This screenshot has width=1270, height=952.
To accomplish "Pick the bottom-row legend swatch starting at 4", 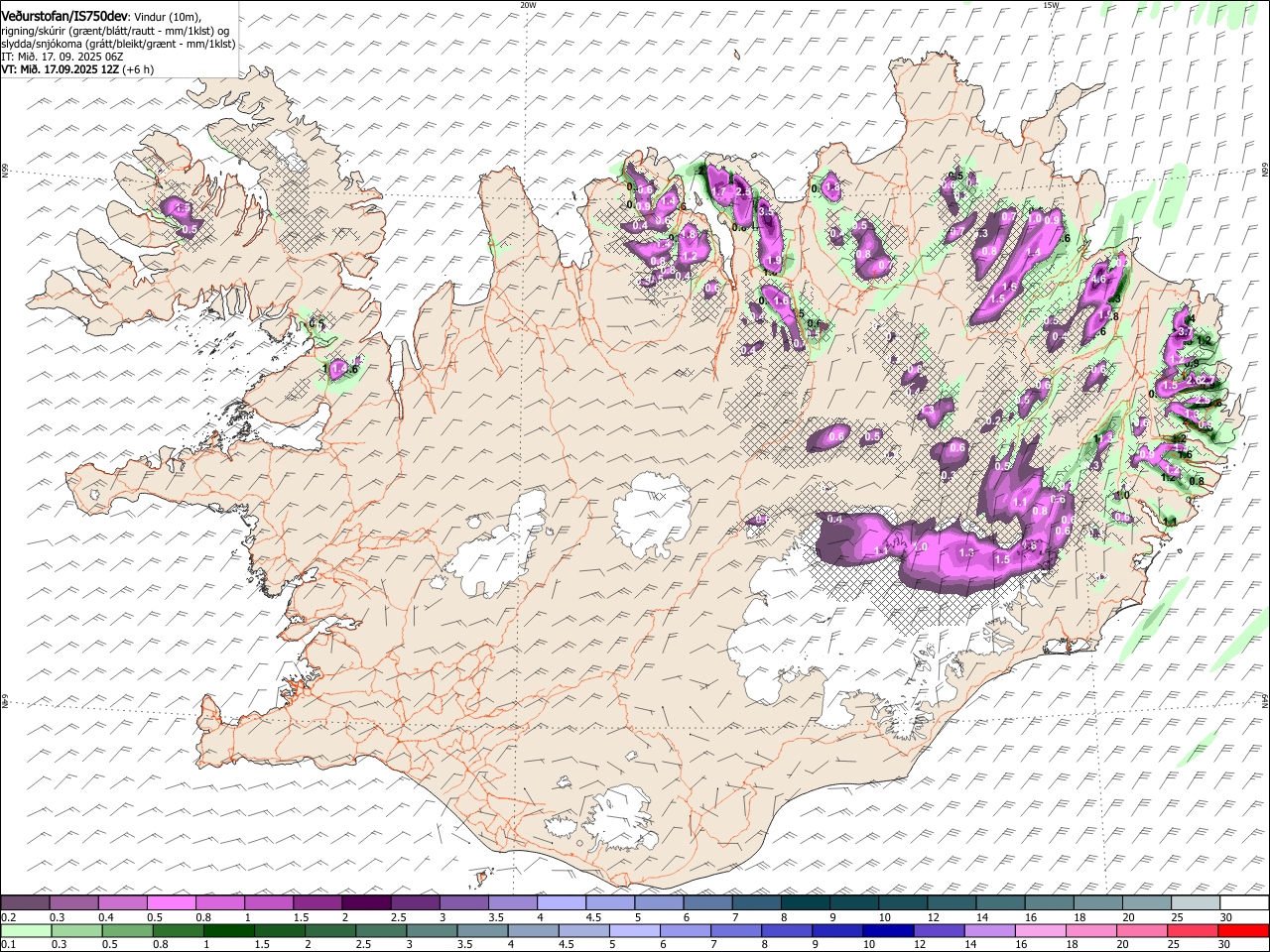I will tap(534, 931).
